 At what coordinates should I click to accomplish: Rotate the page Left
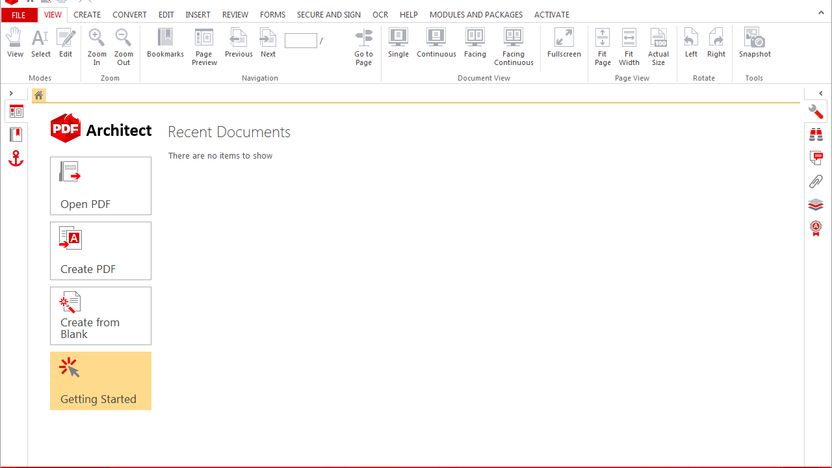pyautogui.click(x=691, y=43)
